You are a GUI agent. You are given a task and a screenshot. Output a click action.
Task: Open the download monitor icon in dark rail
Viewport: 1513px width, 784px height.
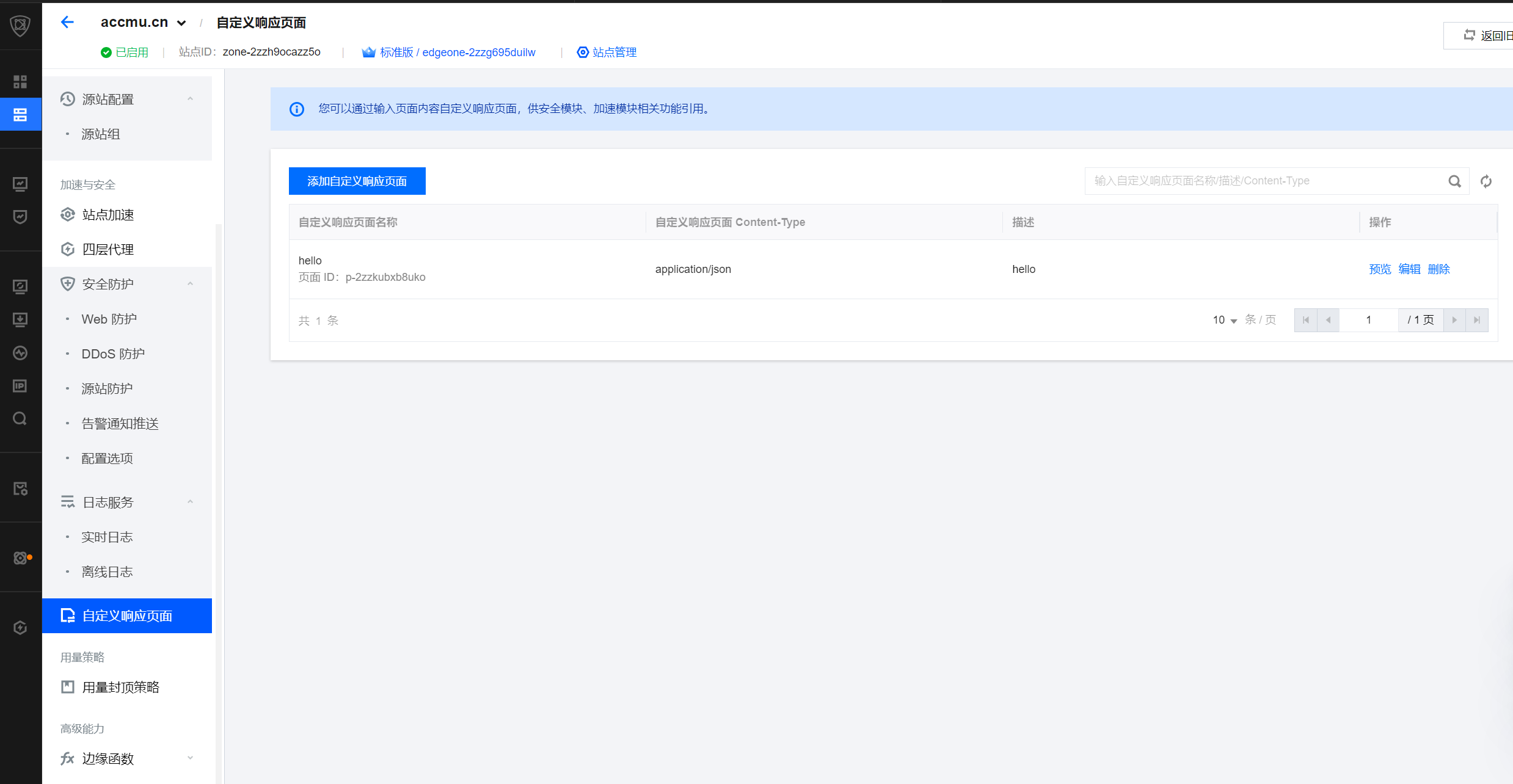(20, 319)
